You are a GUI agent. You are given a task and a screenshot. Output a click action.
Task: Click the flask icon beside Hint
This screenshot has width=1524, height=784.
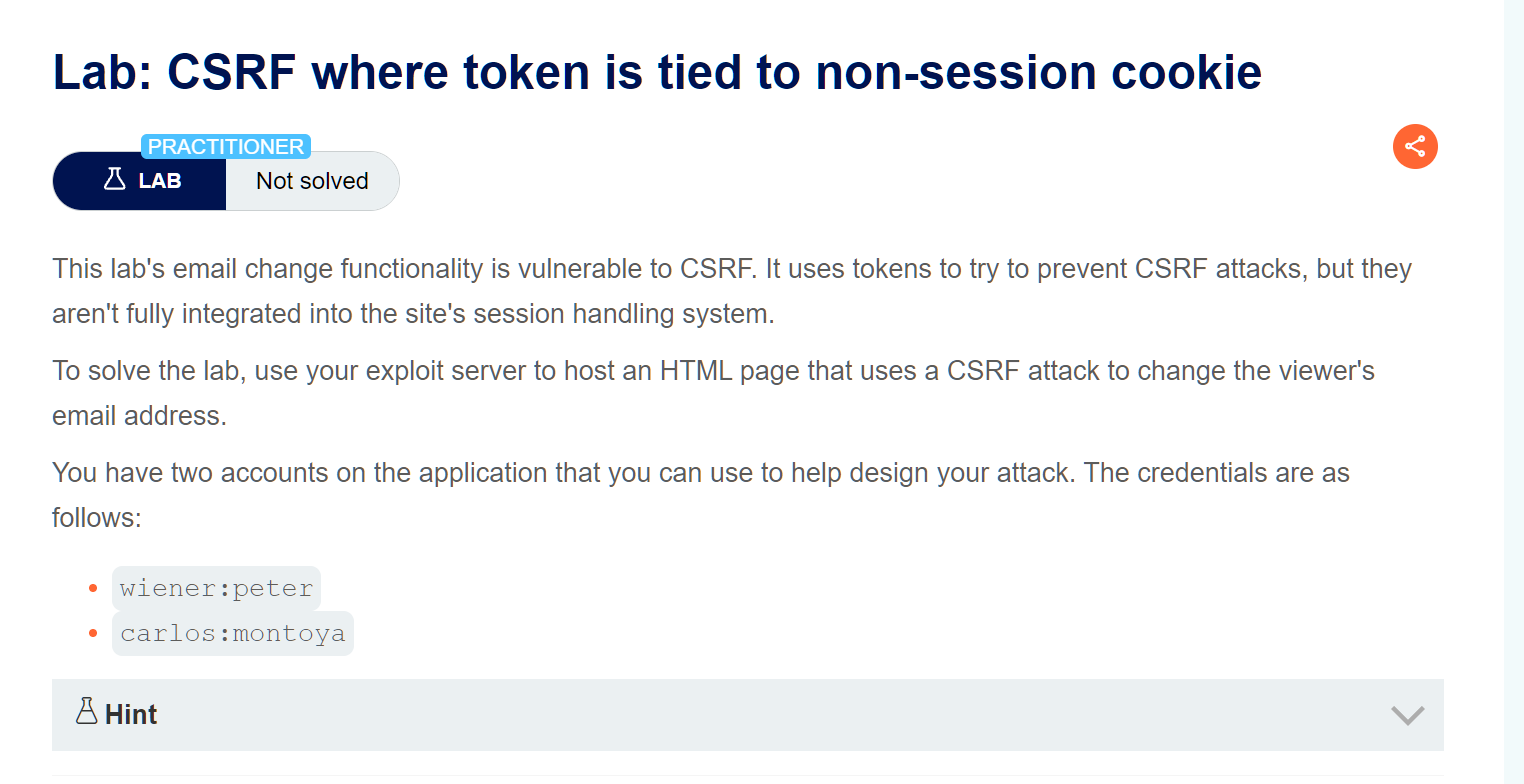coord(86,712)
